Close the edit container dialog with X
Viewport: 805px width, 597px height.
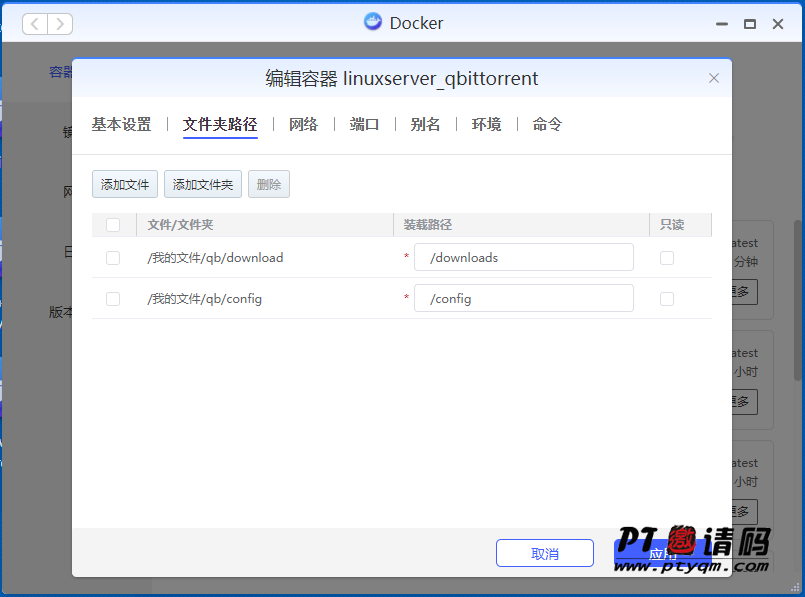coord(714,78)
